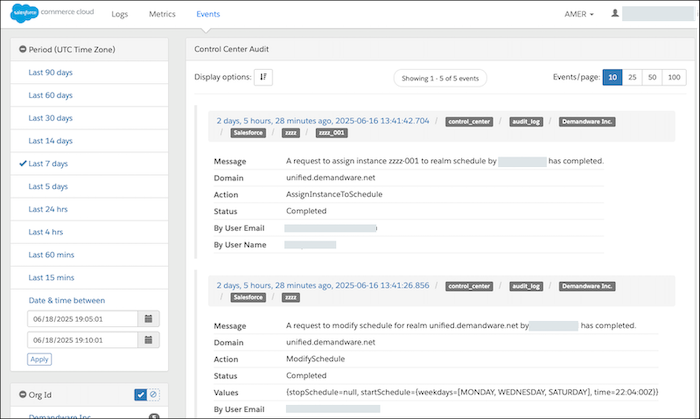Screen dimensions: 700x419
Task: Set events per page to 100
Action: coord(674,77)
